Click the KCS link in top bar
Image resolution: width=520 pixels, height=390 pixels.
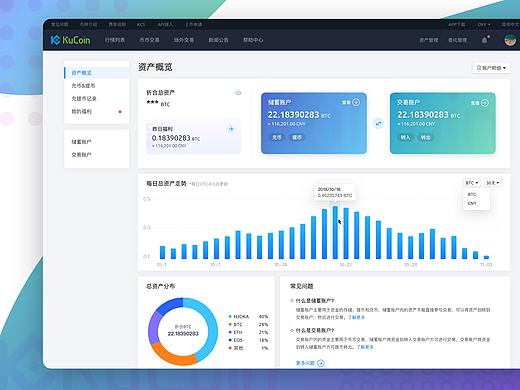click(141, 24)
